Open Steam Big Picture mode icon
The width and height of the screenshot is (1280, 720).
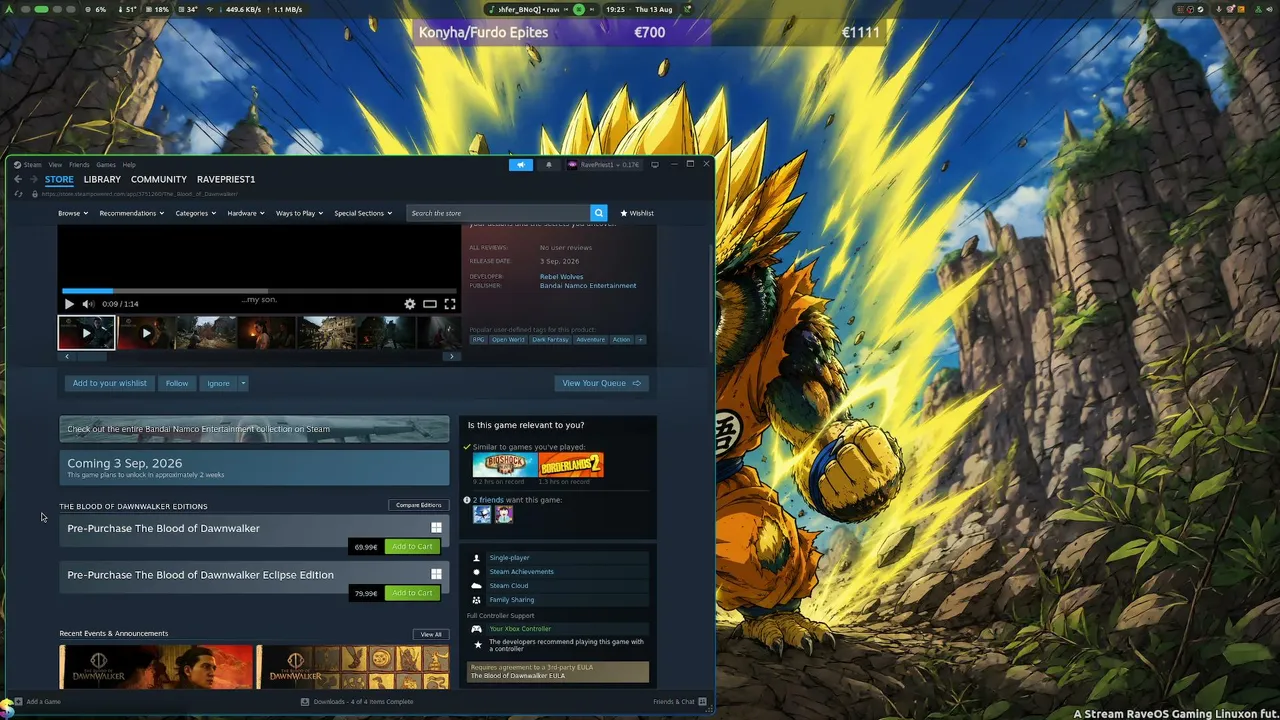tap(655, 164)
